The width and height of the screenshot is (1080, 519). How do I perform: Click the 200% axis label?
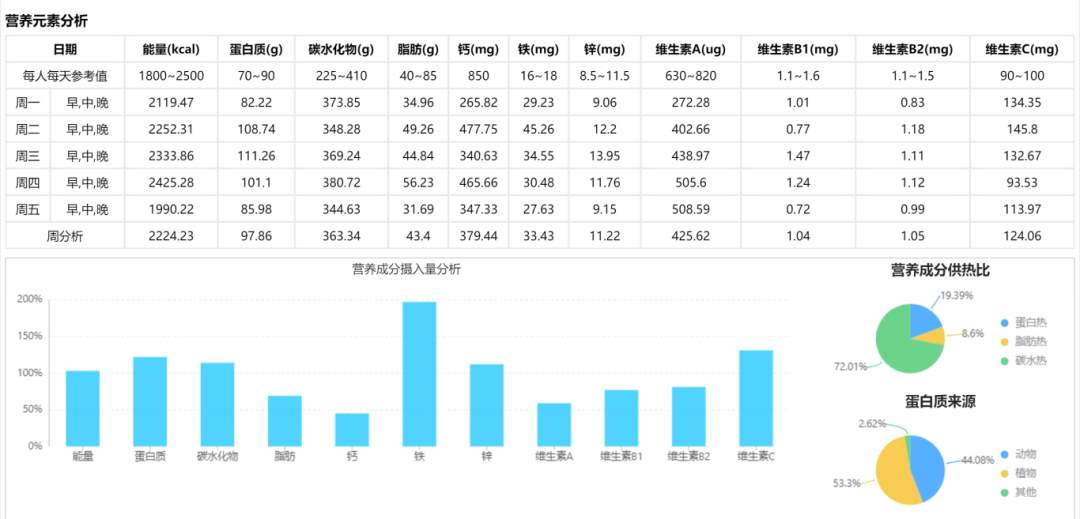click(x=31, y=299)
